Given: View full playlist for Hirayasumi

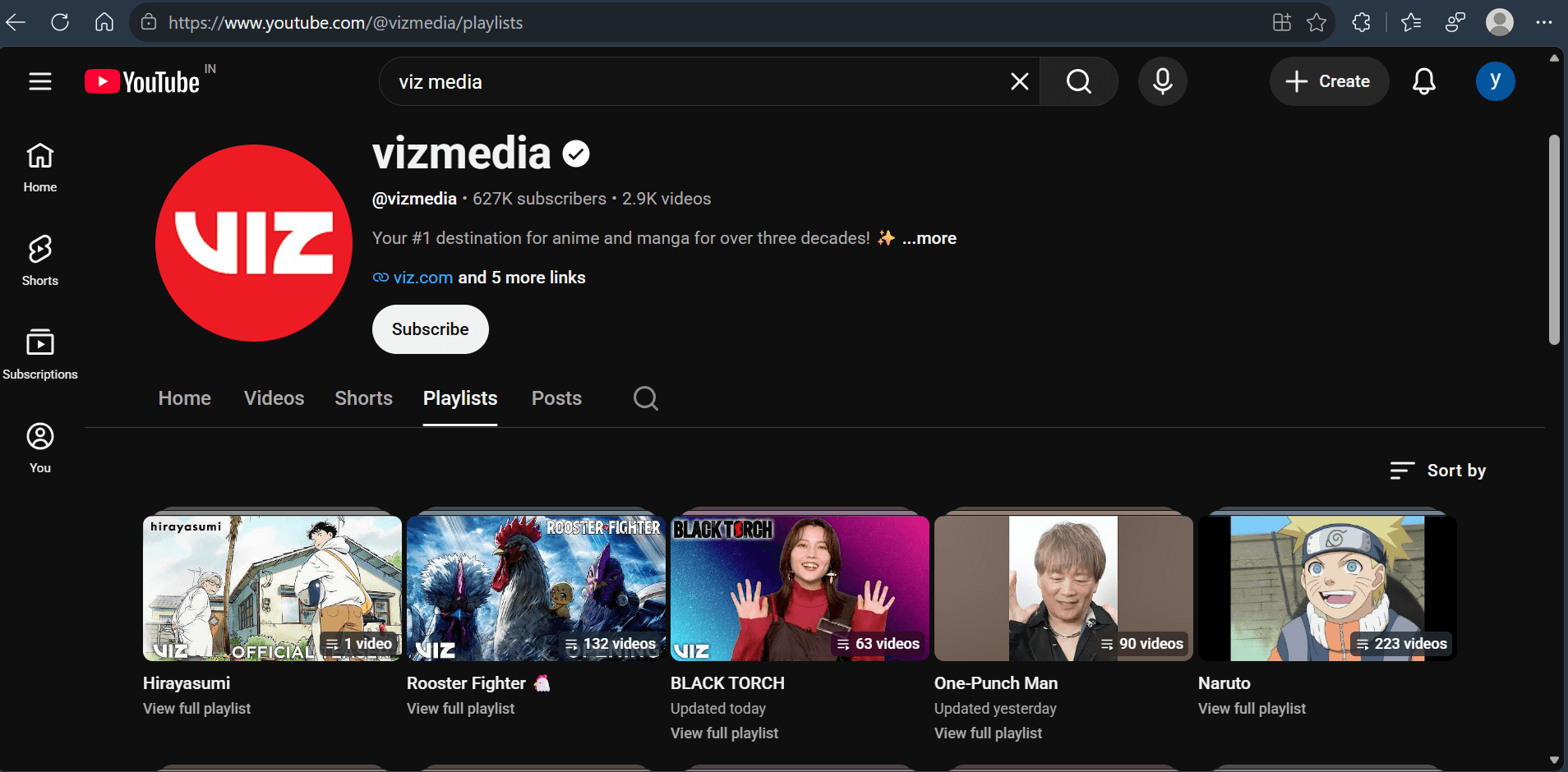Looking at the screenshot, I should (197, 709).
